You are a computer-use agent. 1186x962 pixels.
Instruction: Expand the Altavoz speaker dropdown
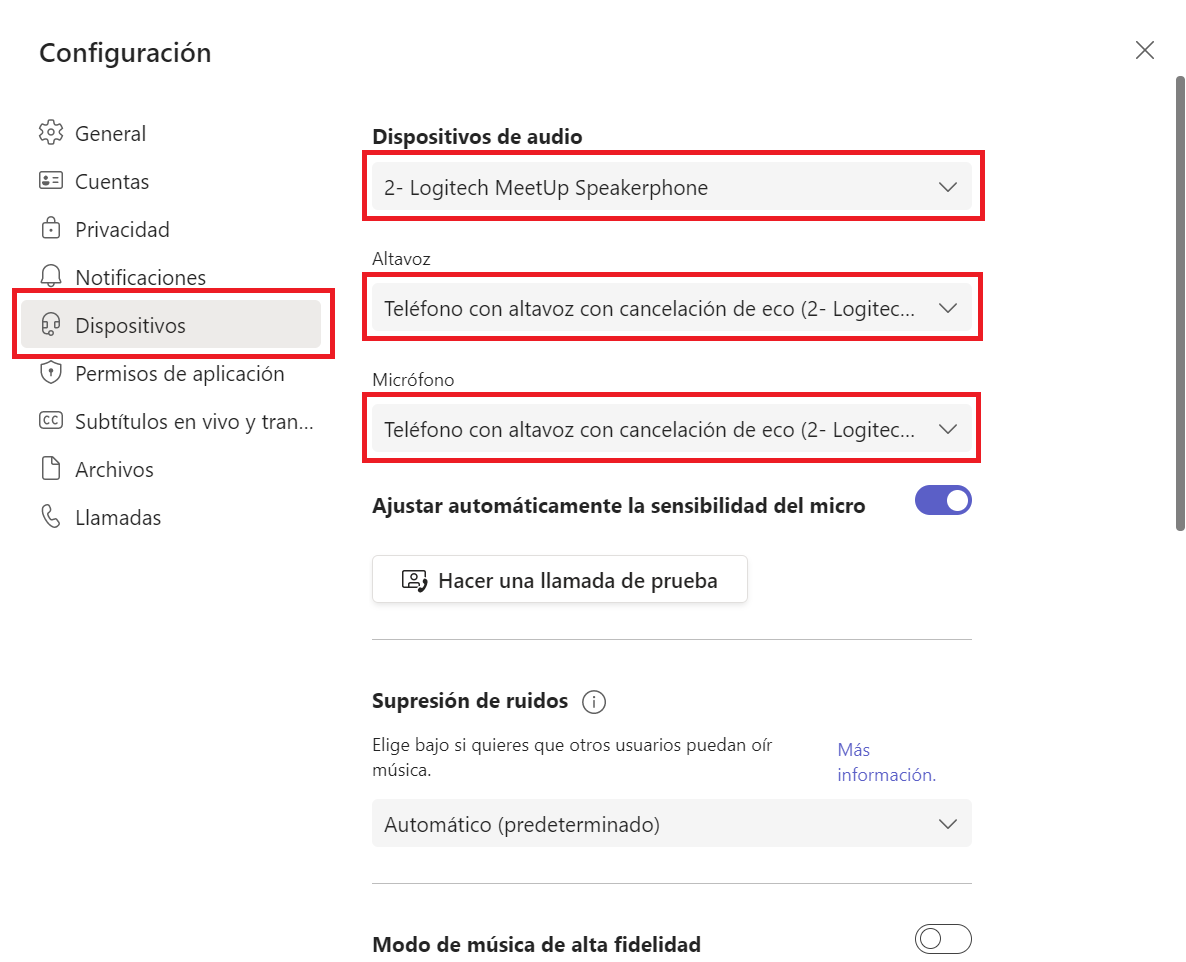[671, 309]
